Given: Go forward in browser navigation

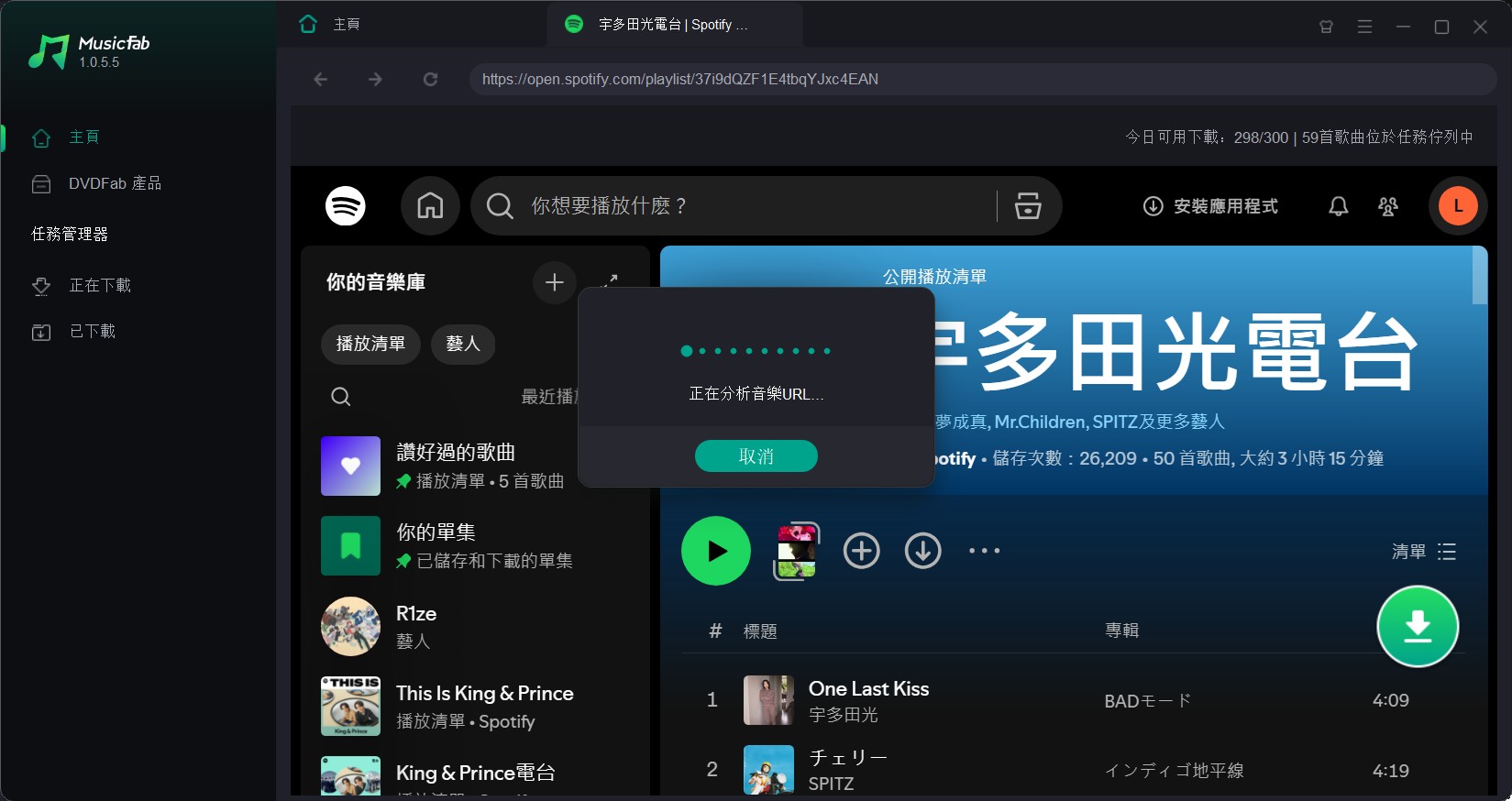Looking at the screenshot, I should coord(375,80).
